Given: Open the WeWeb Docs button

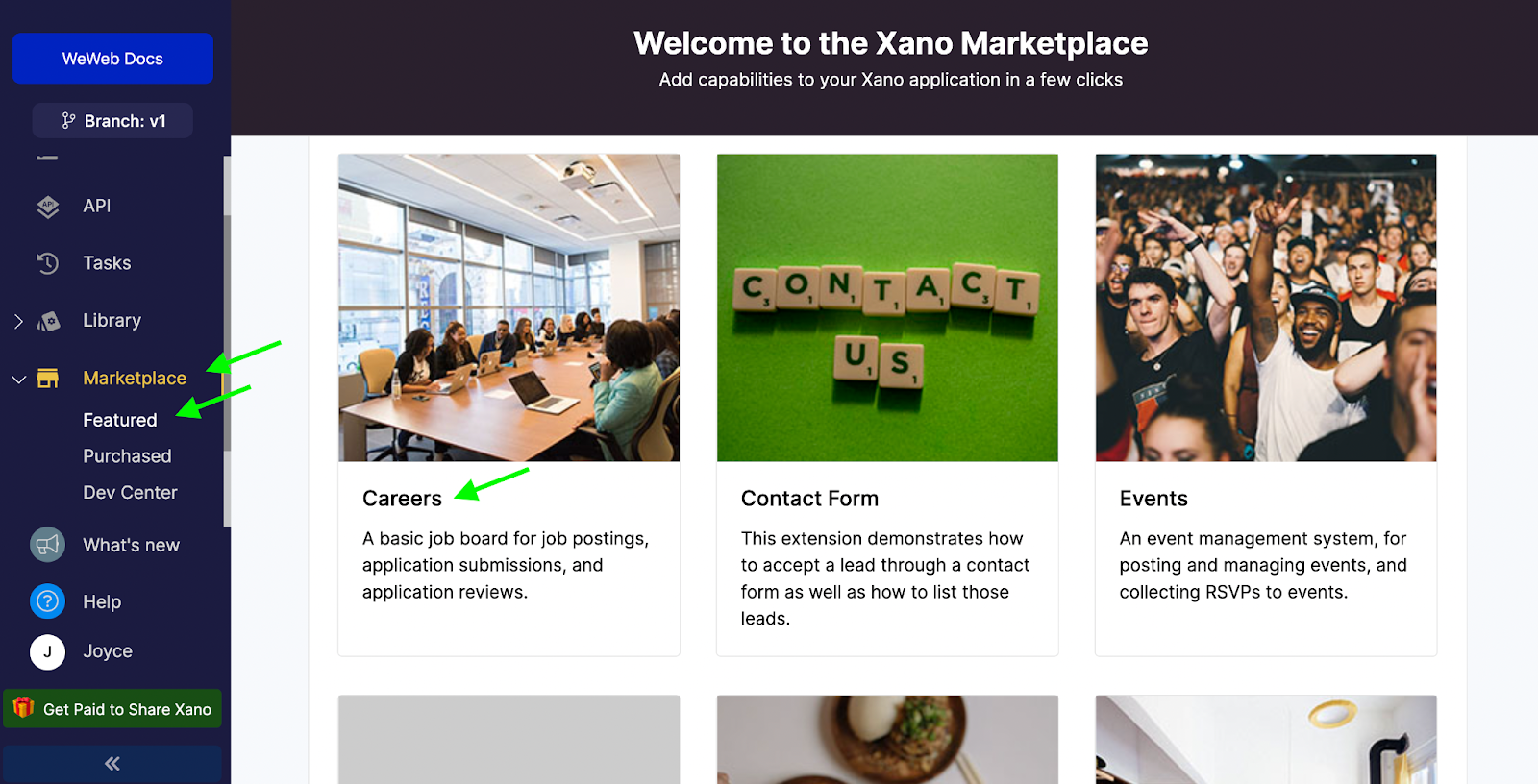Looking at the screenshot, I should click(x=112, y=58).
